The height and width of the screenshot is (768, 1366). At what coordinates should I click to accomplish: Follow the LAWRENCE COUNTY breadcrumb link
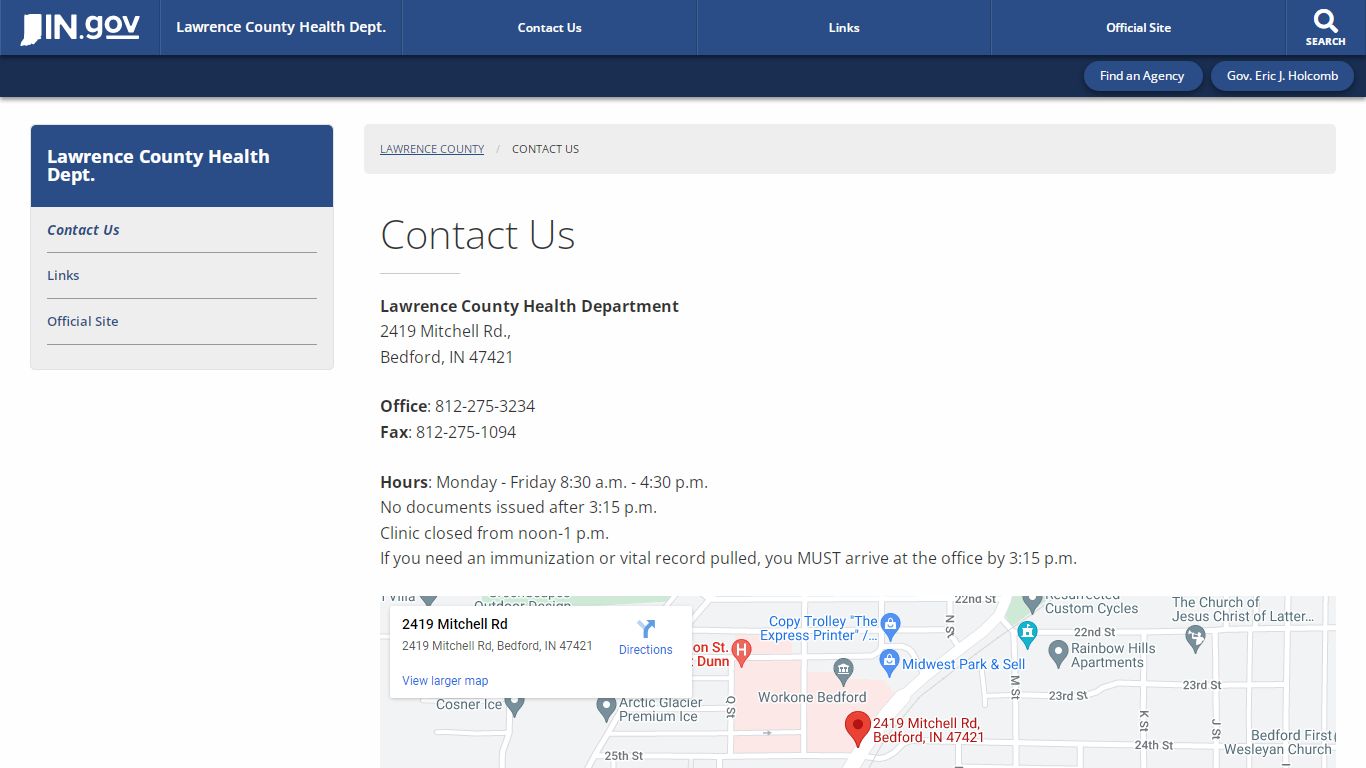pyautogui.click(x=431, y=149)
